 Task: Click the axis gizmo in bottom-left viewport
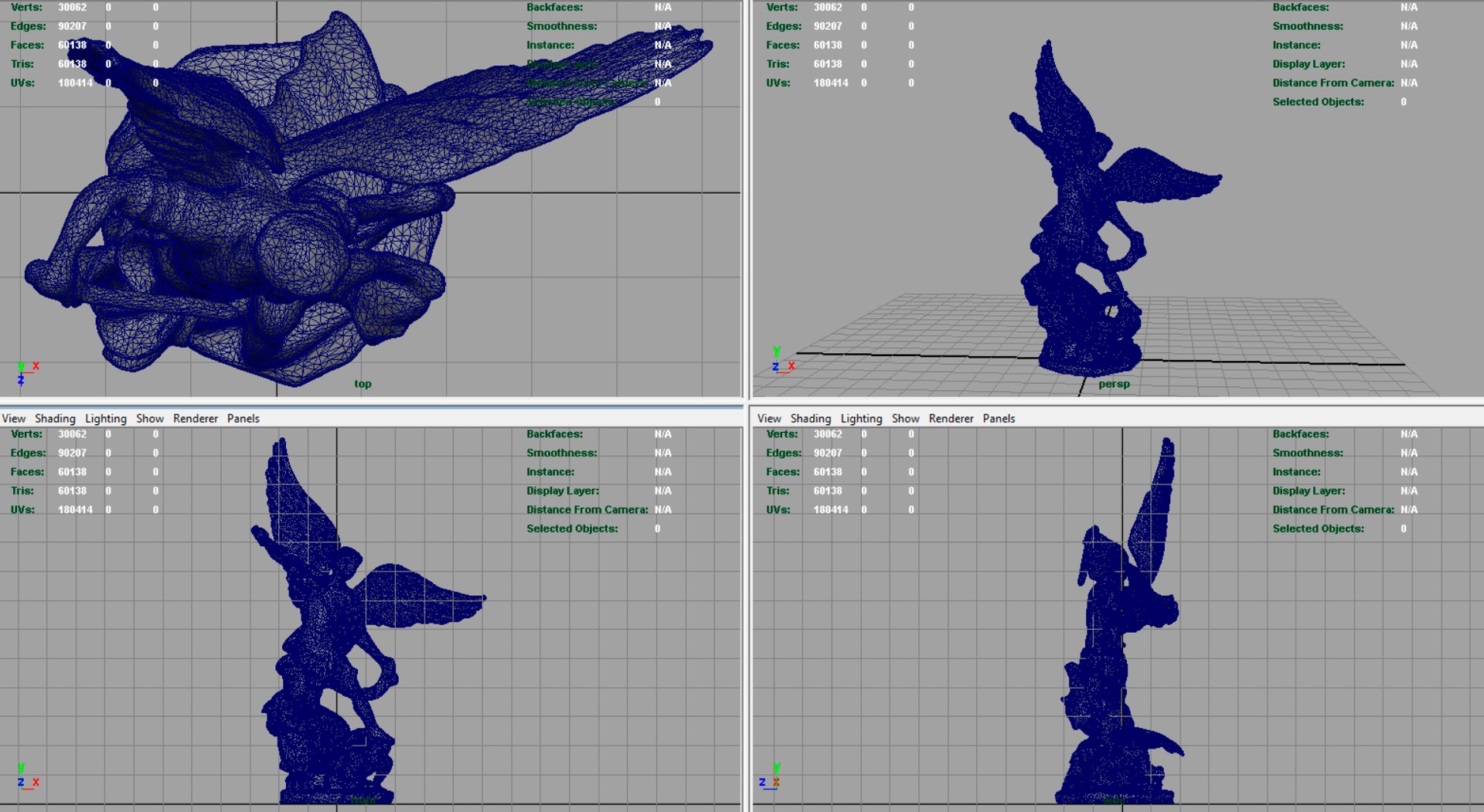pyautogui.click(x=27, y=776)
